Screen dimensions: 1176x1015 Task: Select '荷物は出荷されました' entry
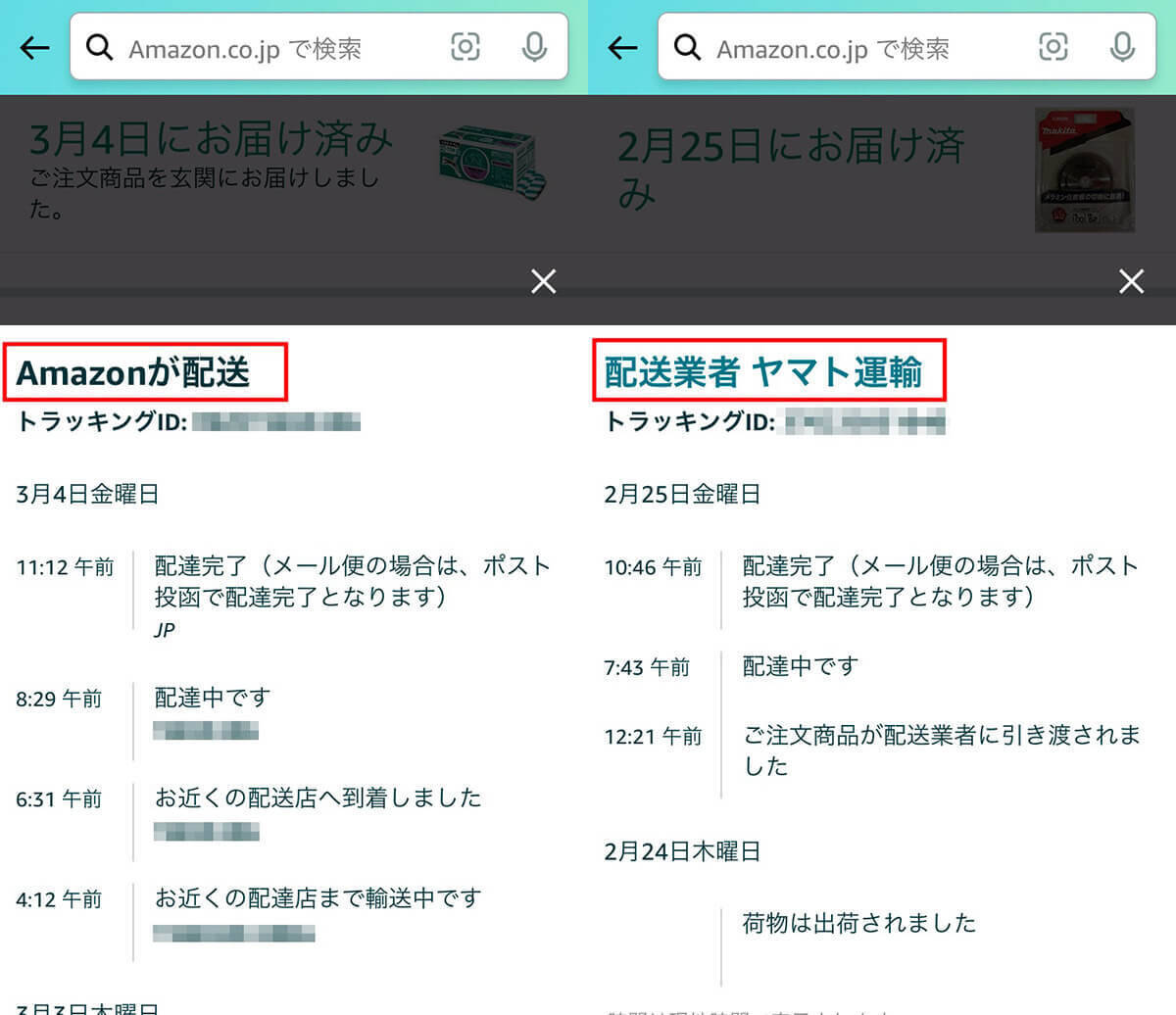(859, 923)
